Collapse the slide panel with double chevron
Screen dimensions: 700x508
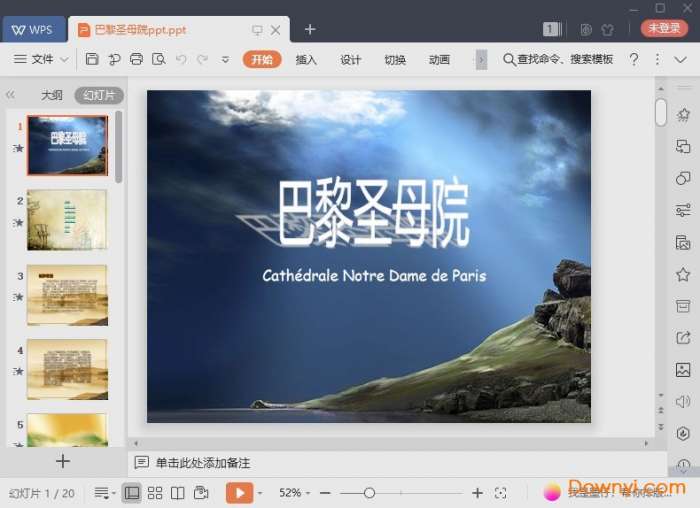(11, 96)
